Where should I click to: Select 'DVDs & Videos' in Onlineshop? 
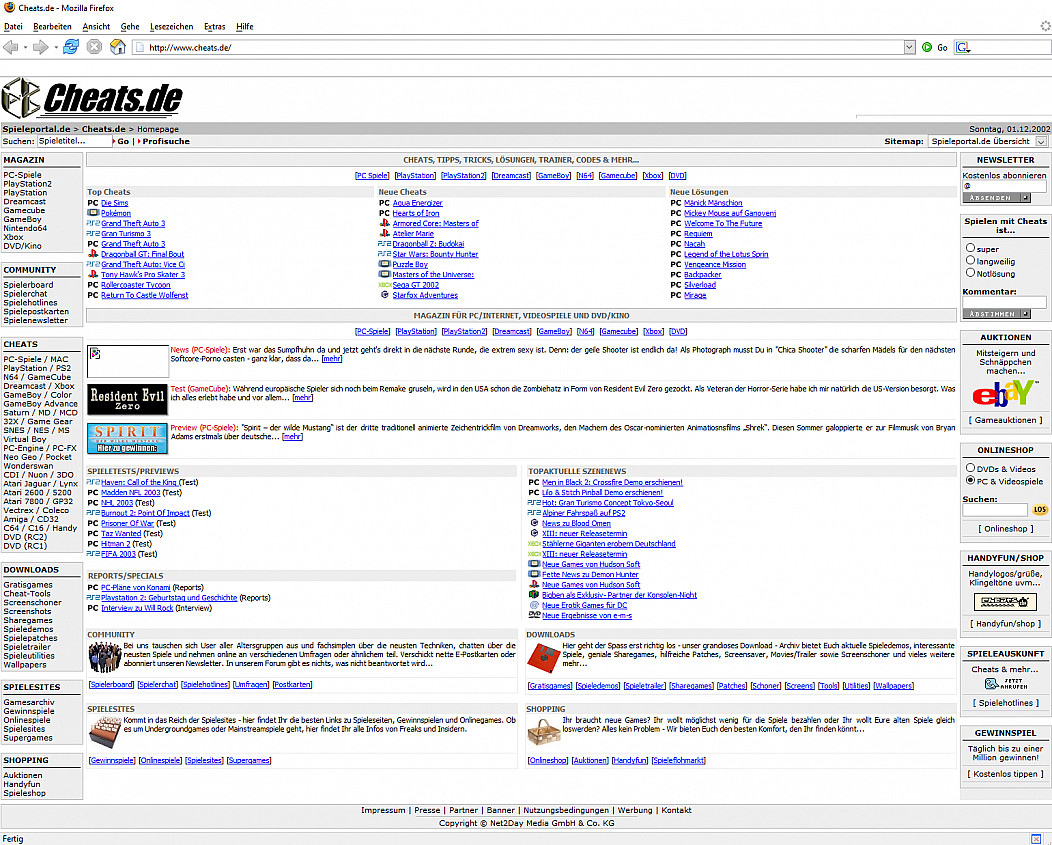(x=970, y=468)
